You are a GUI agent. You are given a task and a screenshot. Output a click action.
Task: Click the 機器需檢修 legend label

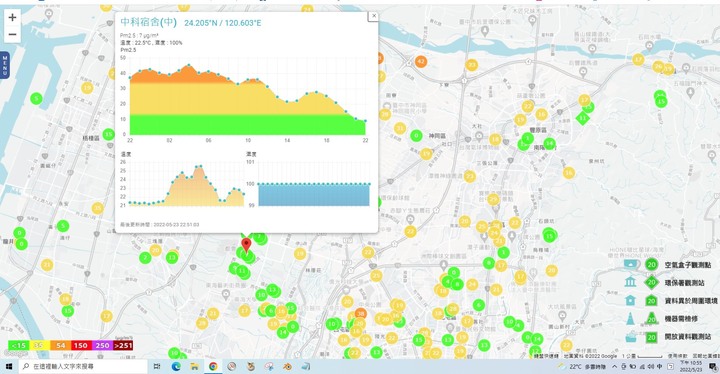pos(681,319)
